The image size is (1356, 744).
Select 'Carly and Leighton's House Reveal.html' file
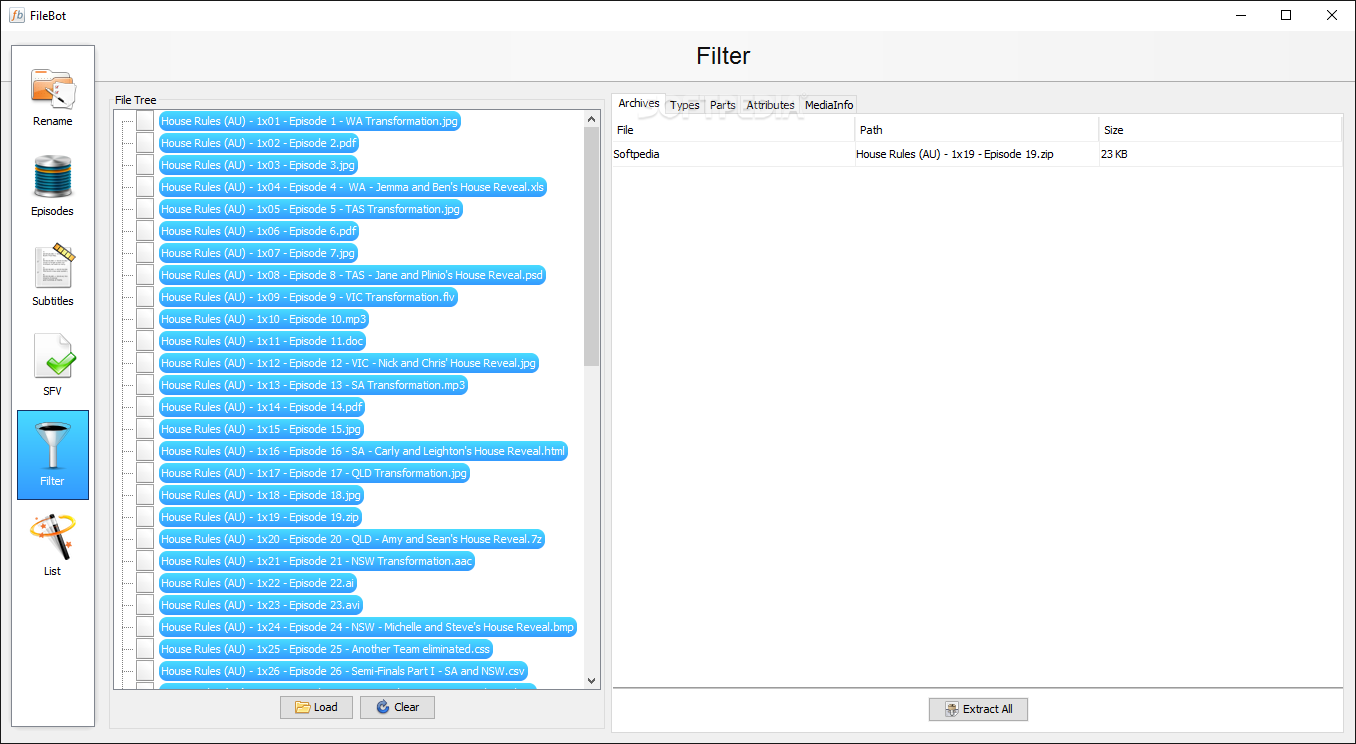pyautogui.click(x=363, y=451)
